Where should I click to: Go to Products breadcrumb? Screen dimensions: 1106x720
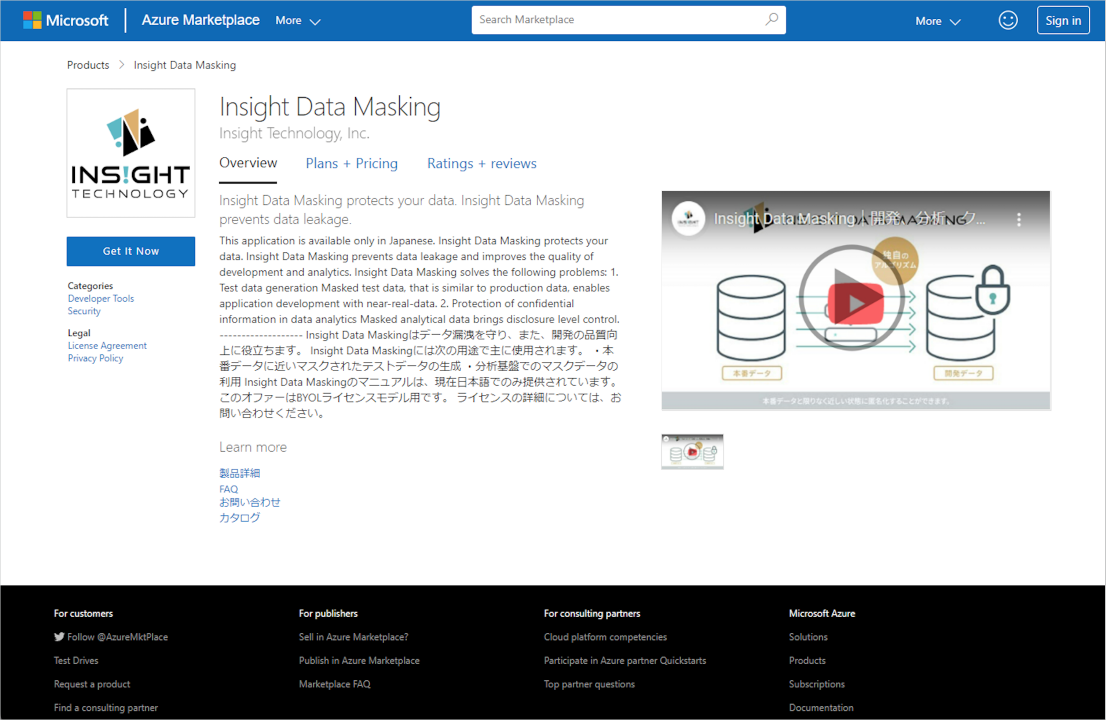88,65
